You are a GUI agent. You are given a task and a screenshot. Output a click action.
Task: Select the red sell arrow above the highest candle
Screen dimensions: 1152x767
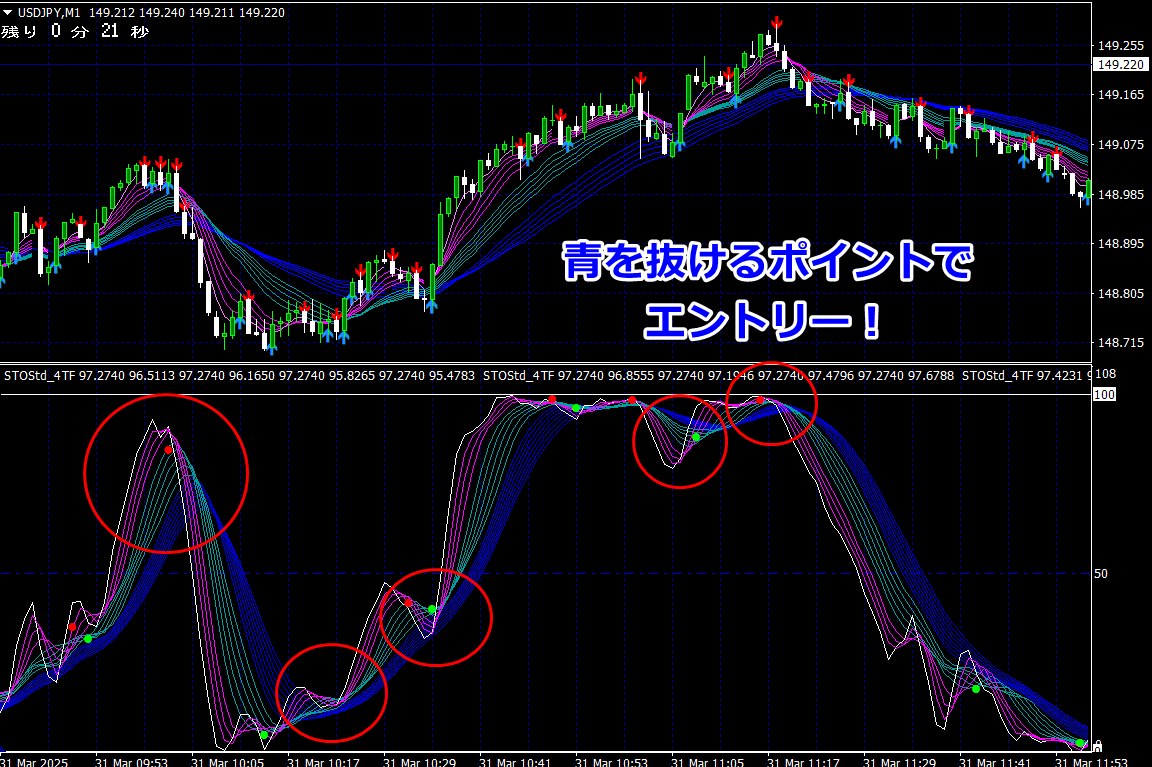(777, 23)
